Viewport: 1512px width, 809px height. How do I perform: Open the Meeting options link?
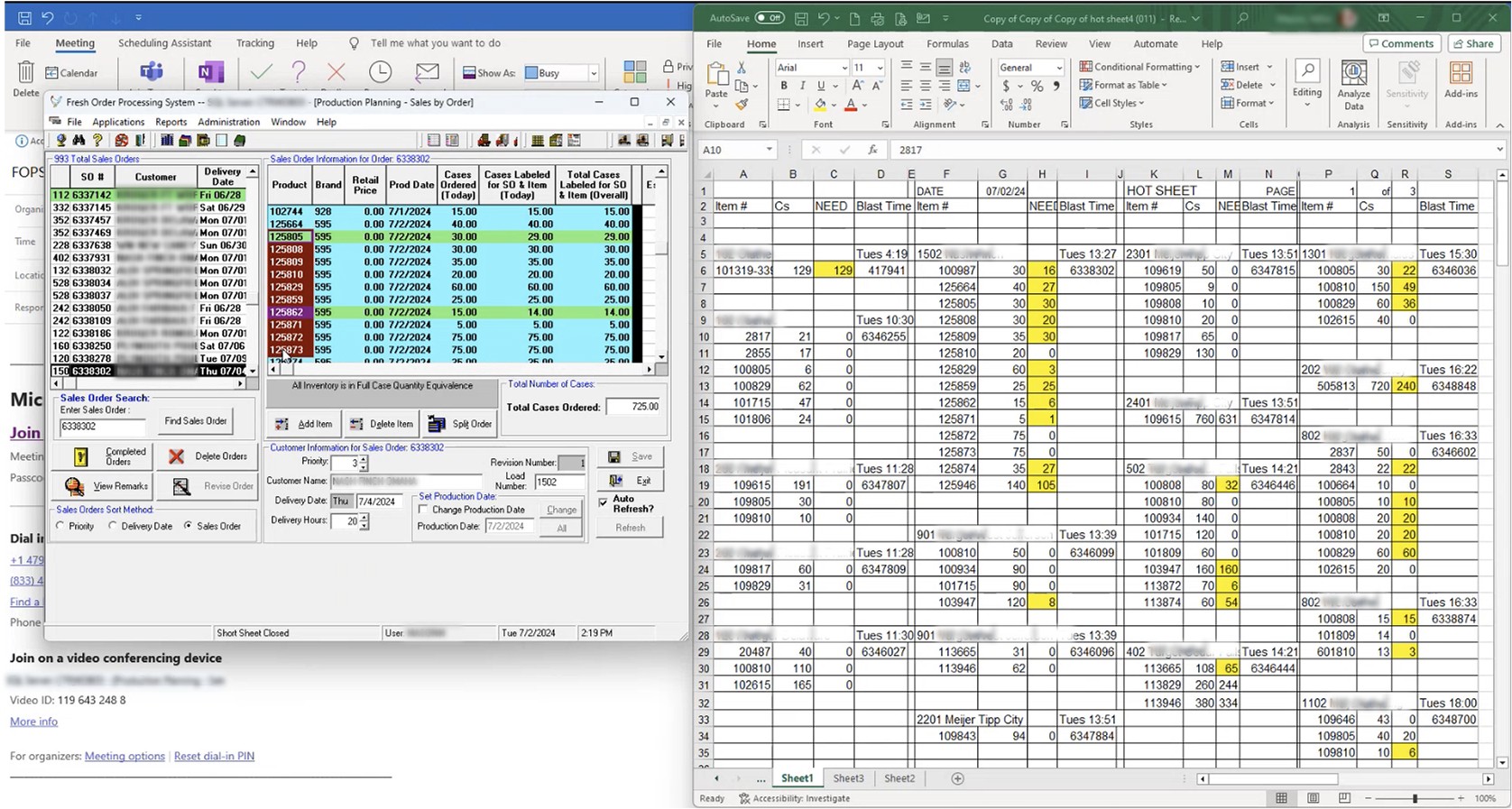pyautogui.click(x=124, y=757)
